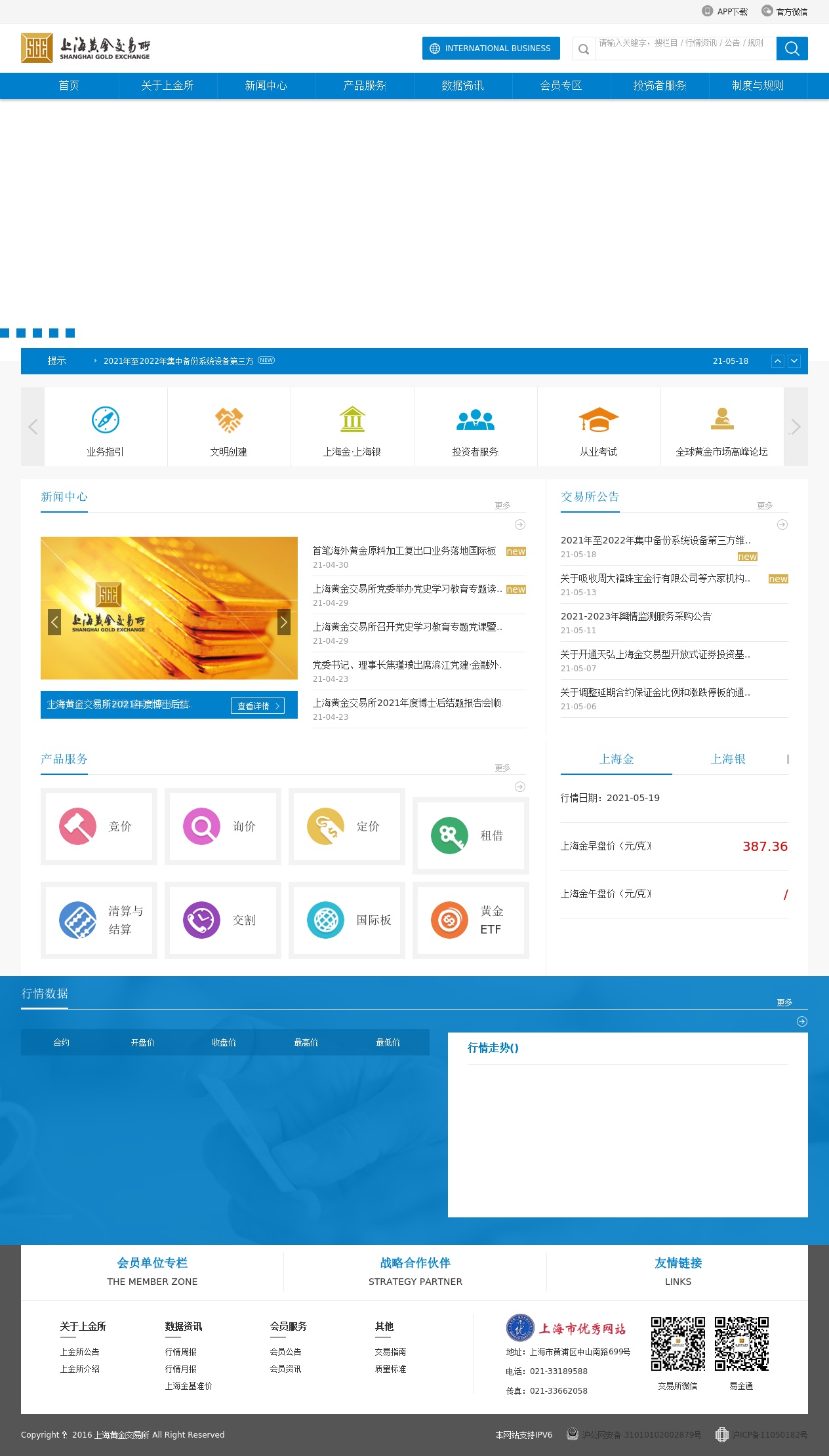Focus the keyword search input field

coord(685,49)
